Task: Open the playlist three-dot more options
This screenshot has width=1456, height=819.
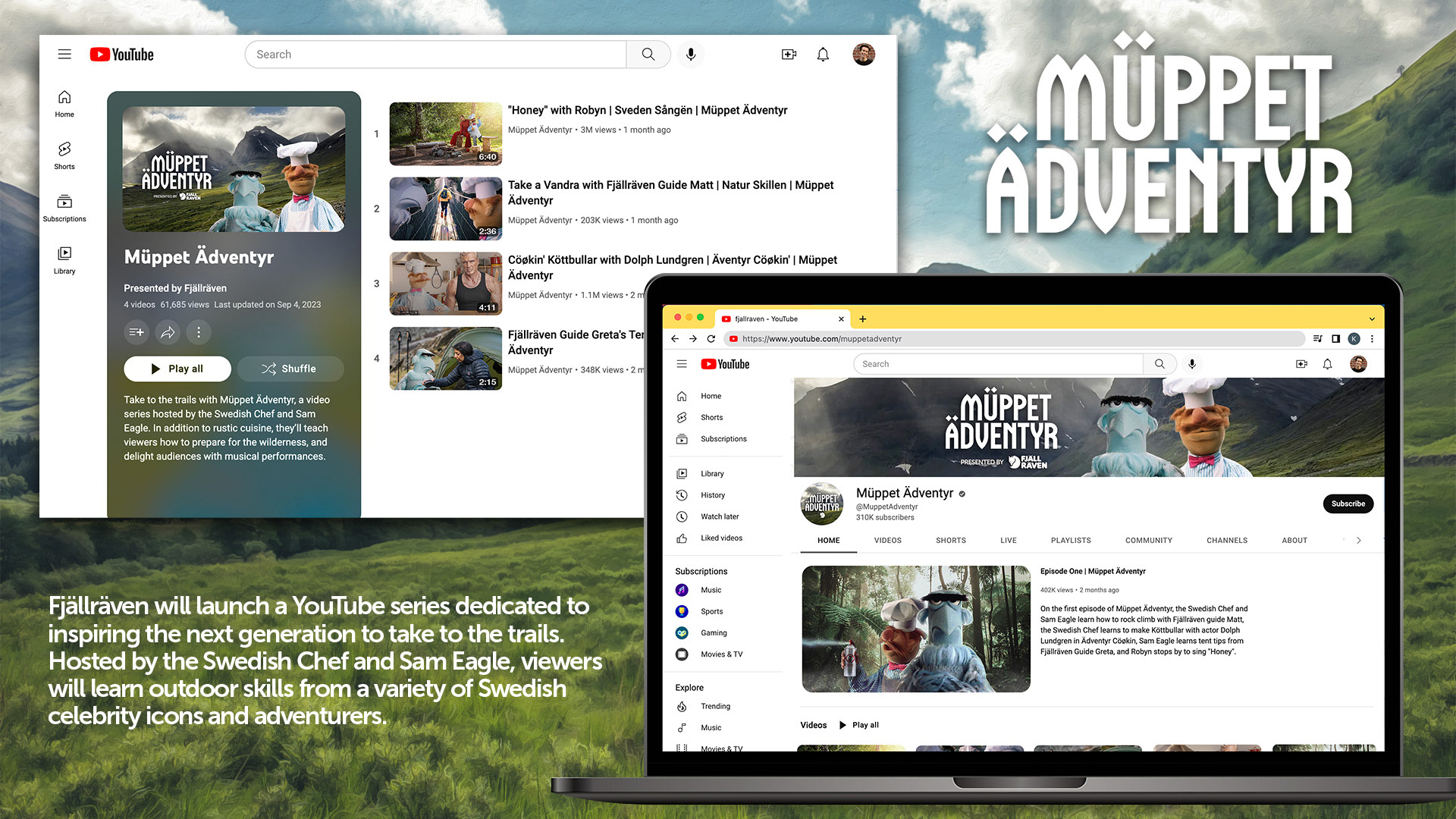Action: pos(199,332)
